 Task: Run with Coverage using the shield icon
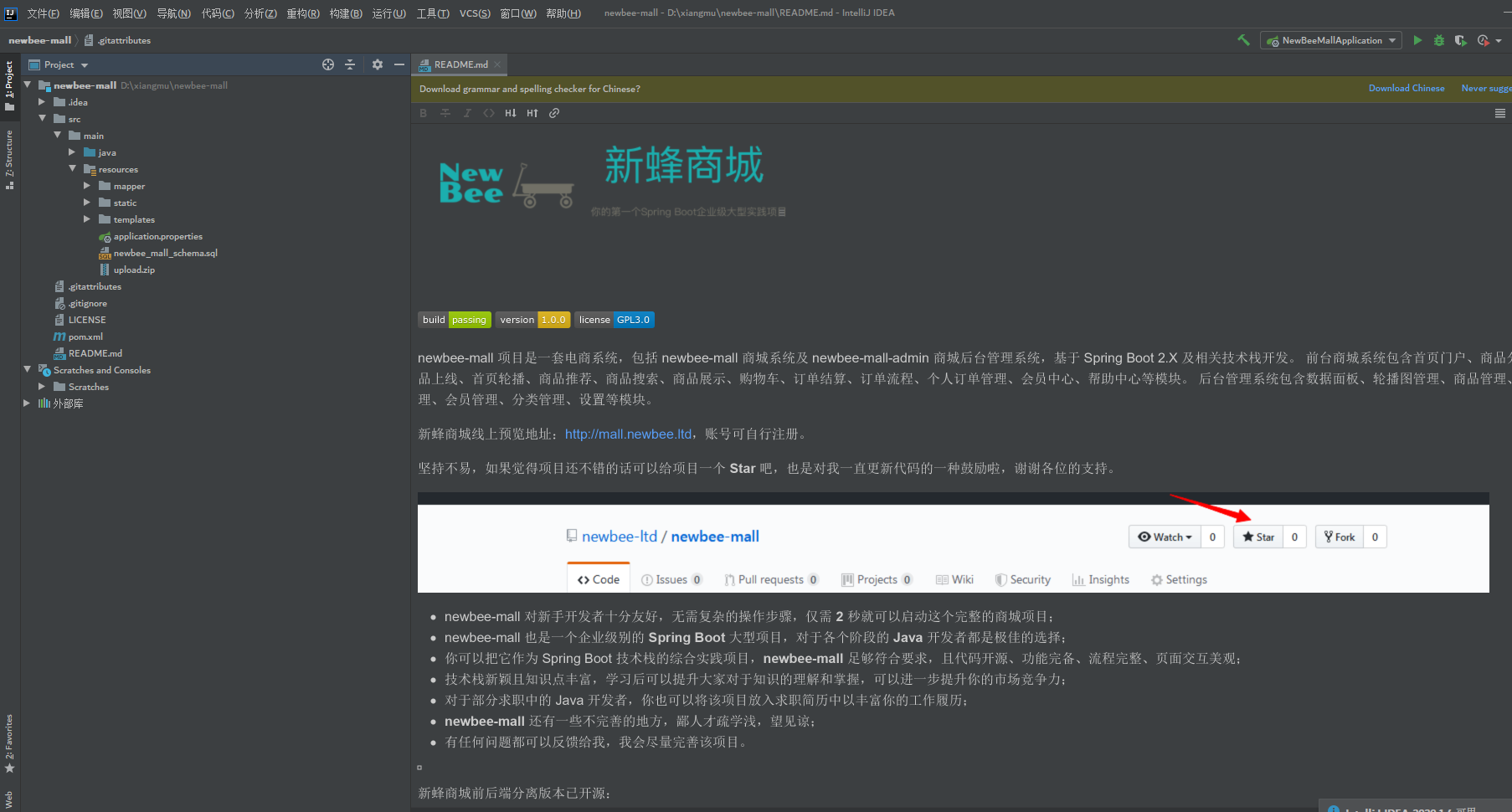[x=1461, y=39]
